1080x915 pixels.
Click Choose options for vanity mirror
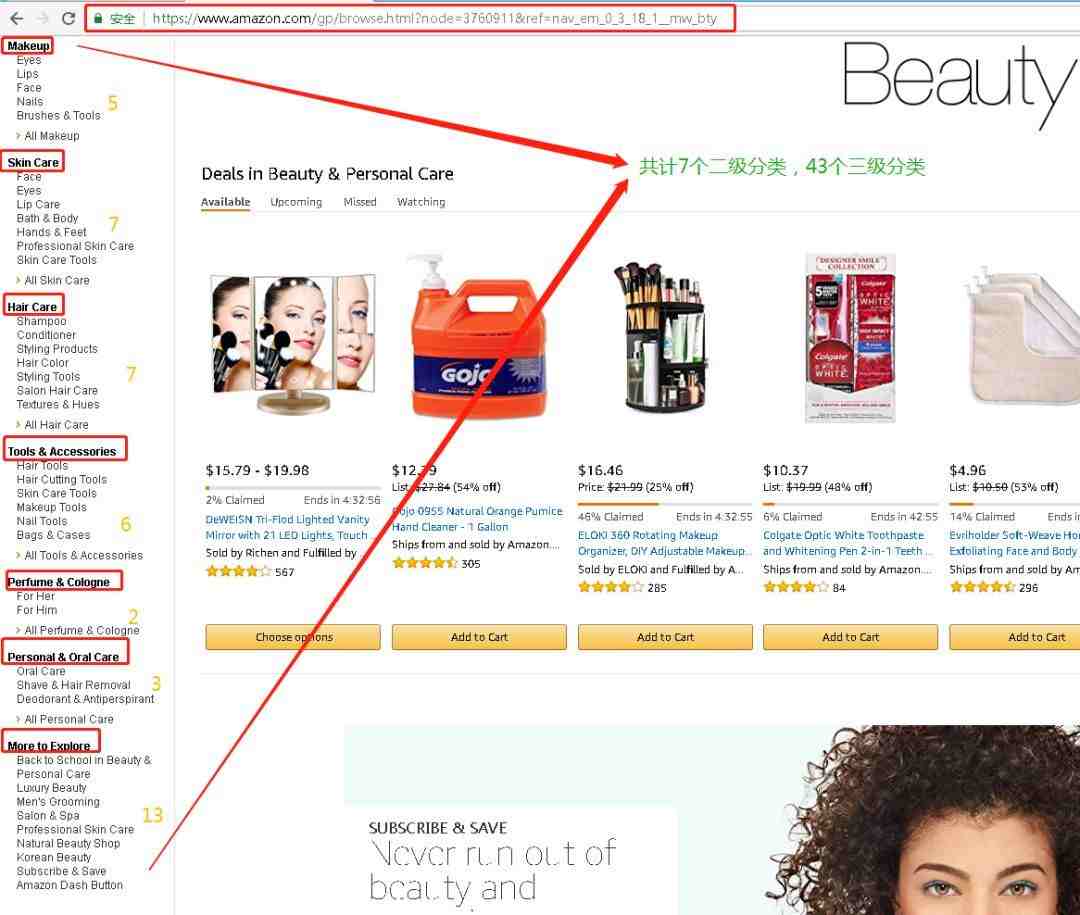coord(293,637)
